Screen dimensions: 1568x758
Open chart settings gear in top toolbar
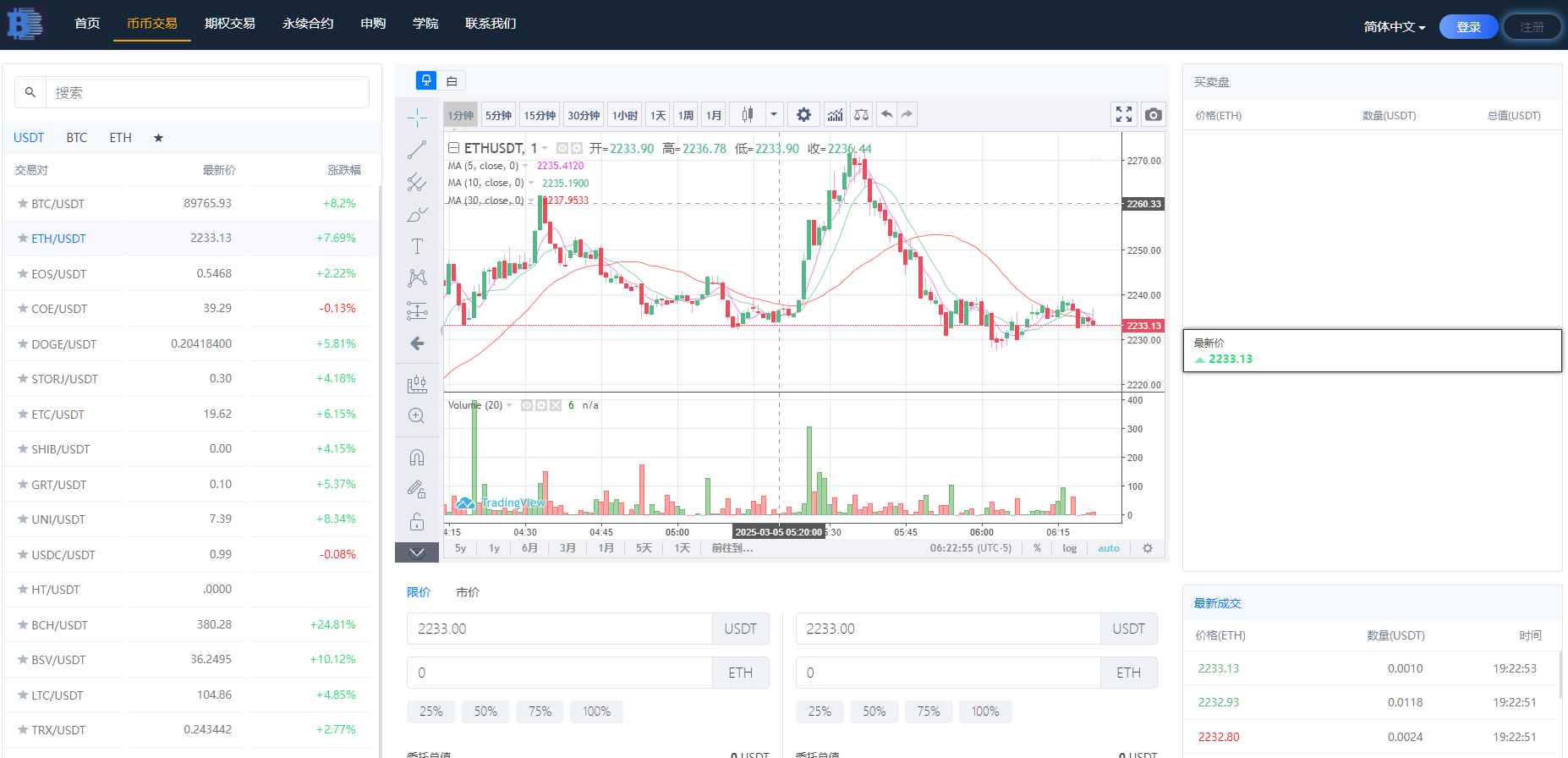pos(803,115)
